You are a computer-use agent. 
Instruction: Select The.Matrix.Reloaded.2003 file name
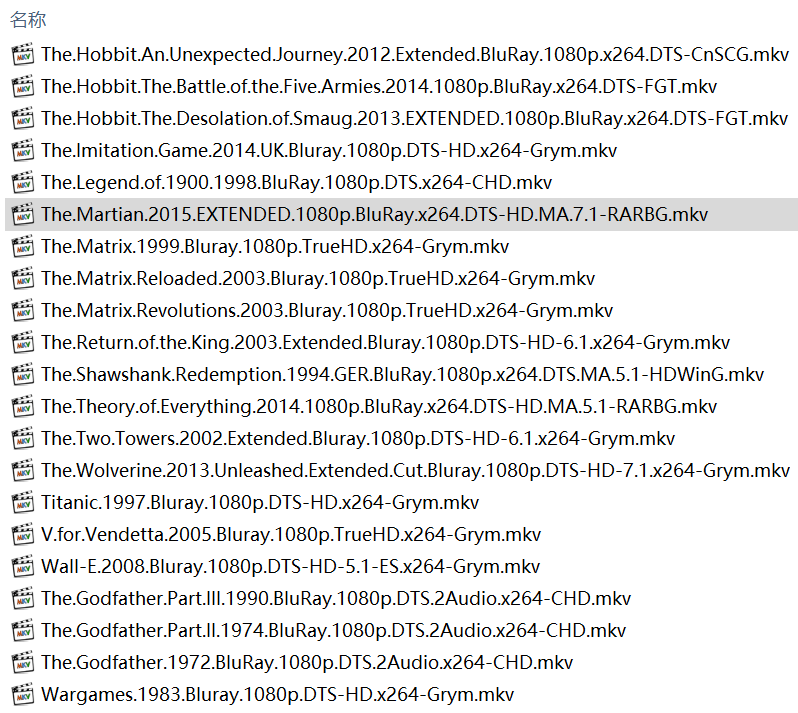(x=318, y=279)
